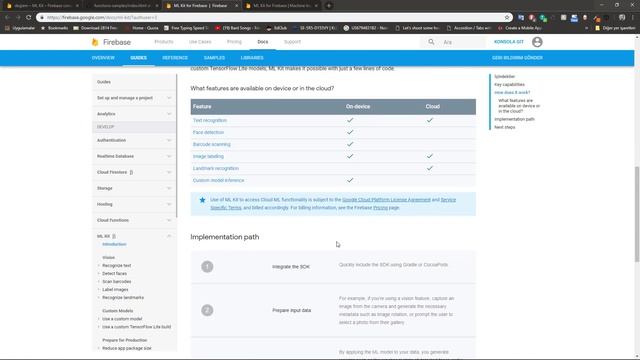Click step 2 circle for Prepare input data

(x=207, y=310)
